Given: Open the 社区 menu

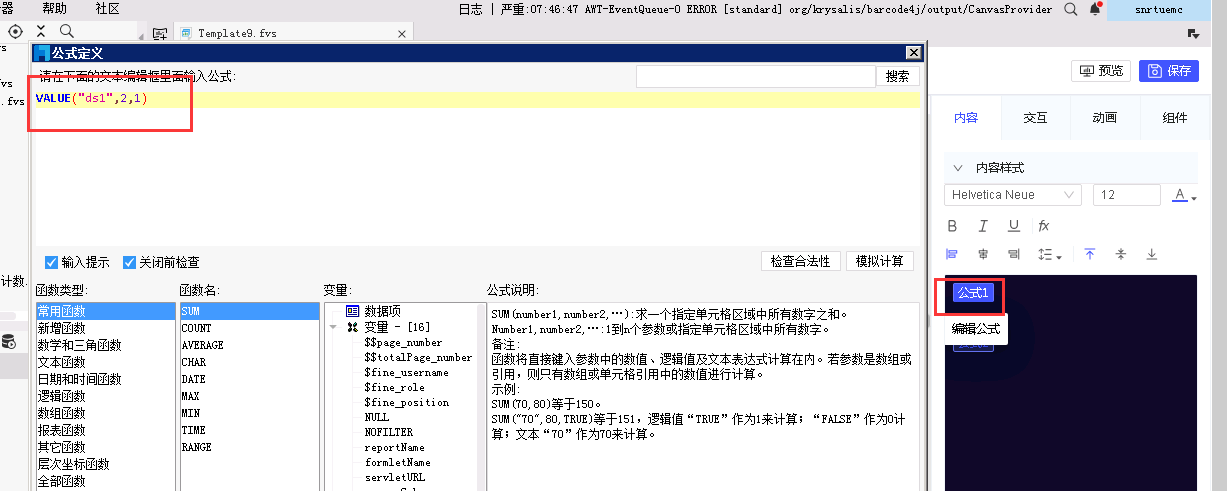Looking at the screenshot, I should (x=108, y=8).
